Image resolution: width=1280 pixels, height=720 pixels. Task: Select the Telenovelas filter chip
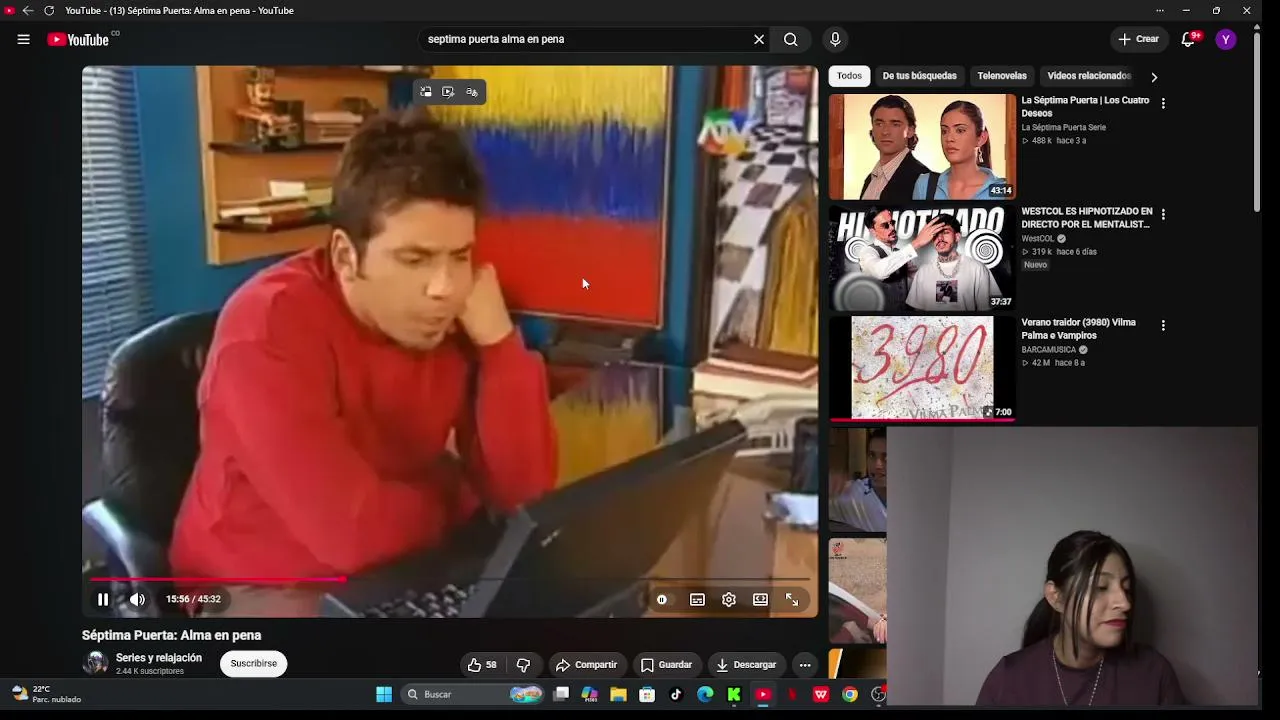coord(1002,76)
